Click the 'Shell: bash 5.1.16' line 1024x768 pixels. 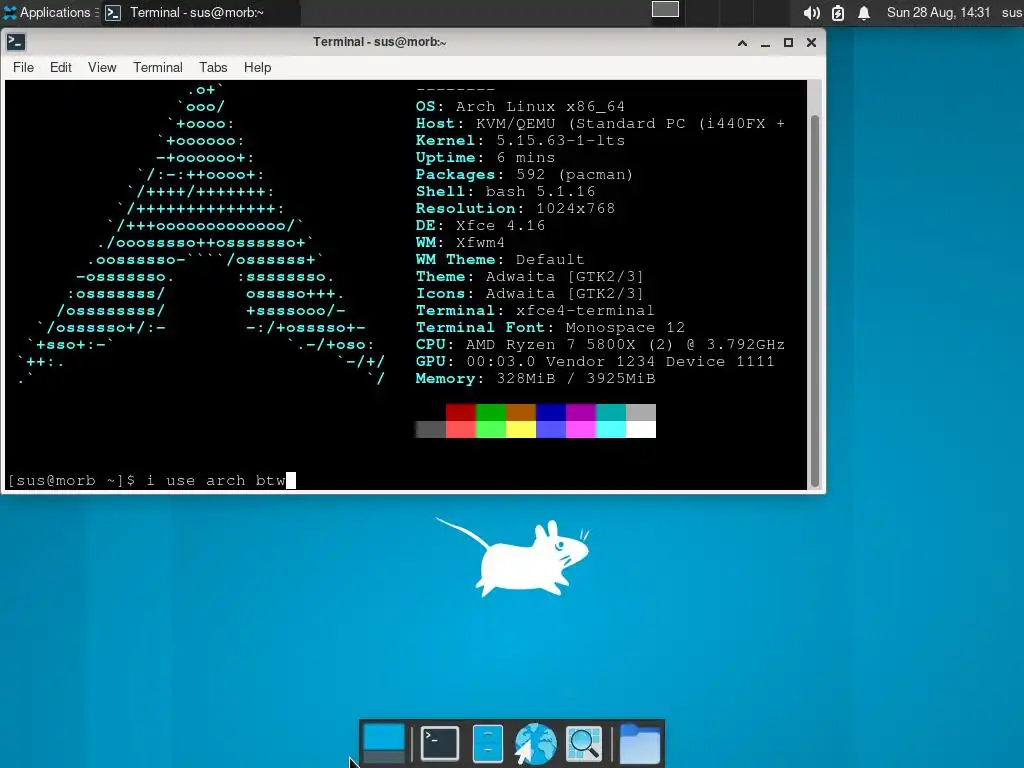(x=505, y=191)
